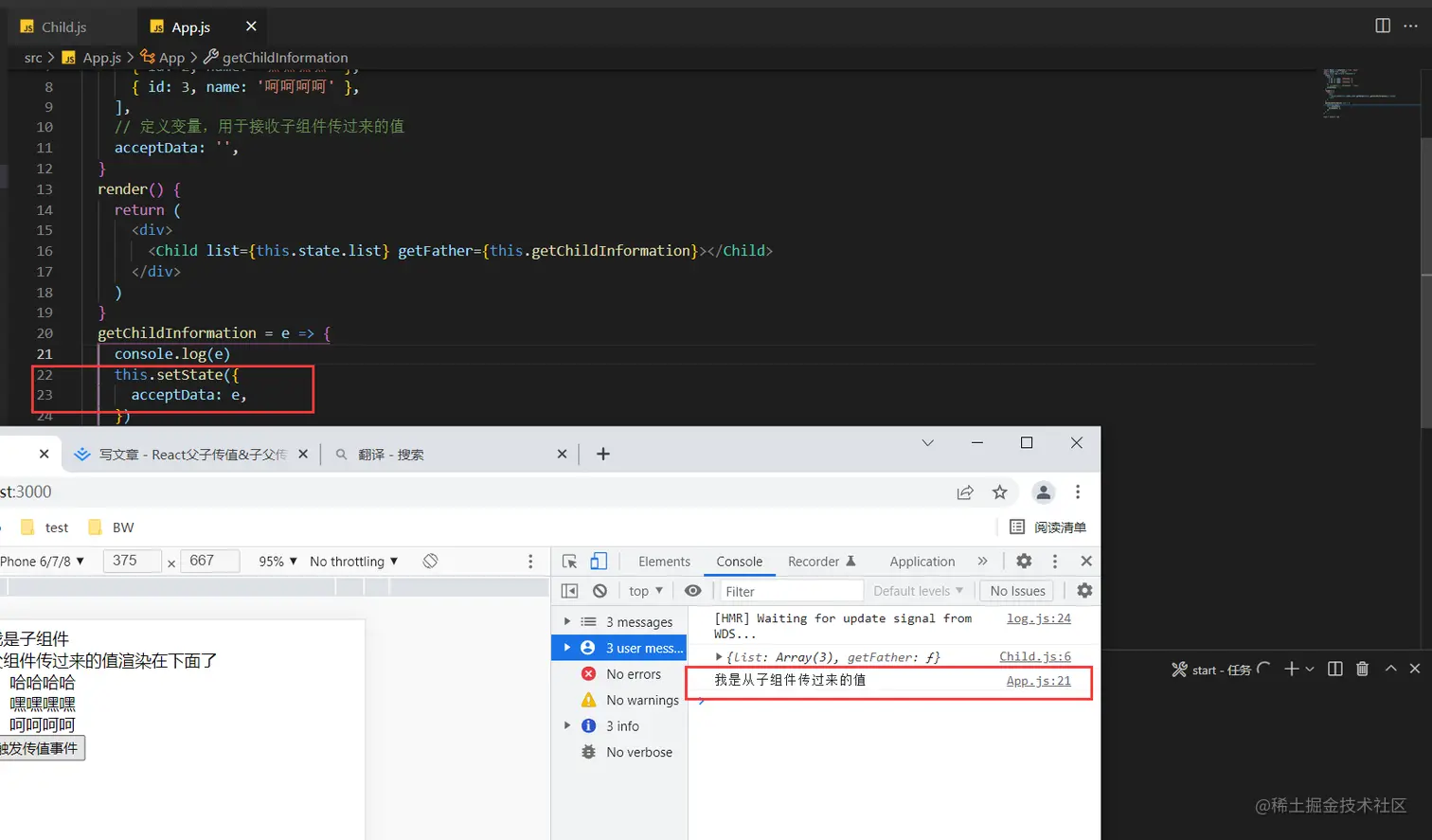Open the Default levels dropdown
The height and width of the screenshot is (840, 1432).
918,591
